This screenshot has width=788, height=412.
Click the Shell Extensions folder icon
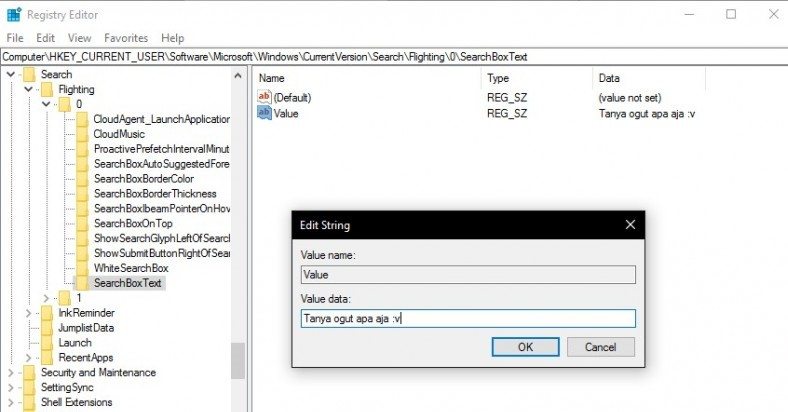(x=29, y=402)
